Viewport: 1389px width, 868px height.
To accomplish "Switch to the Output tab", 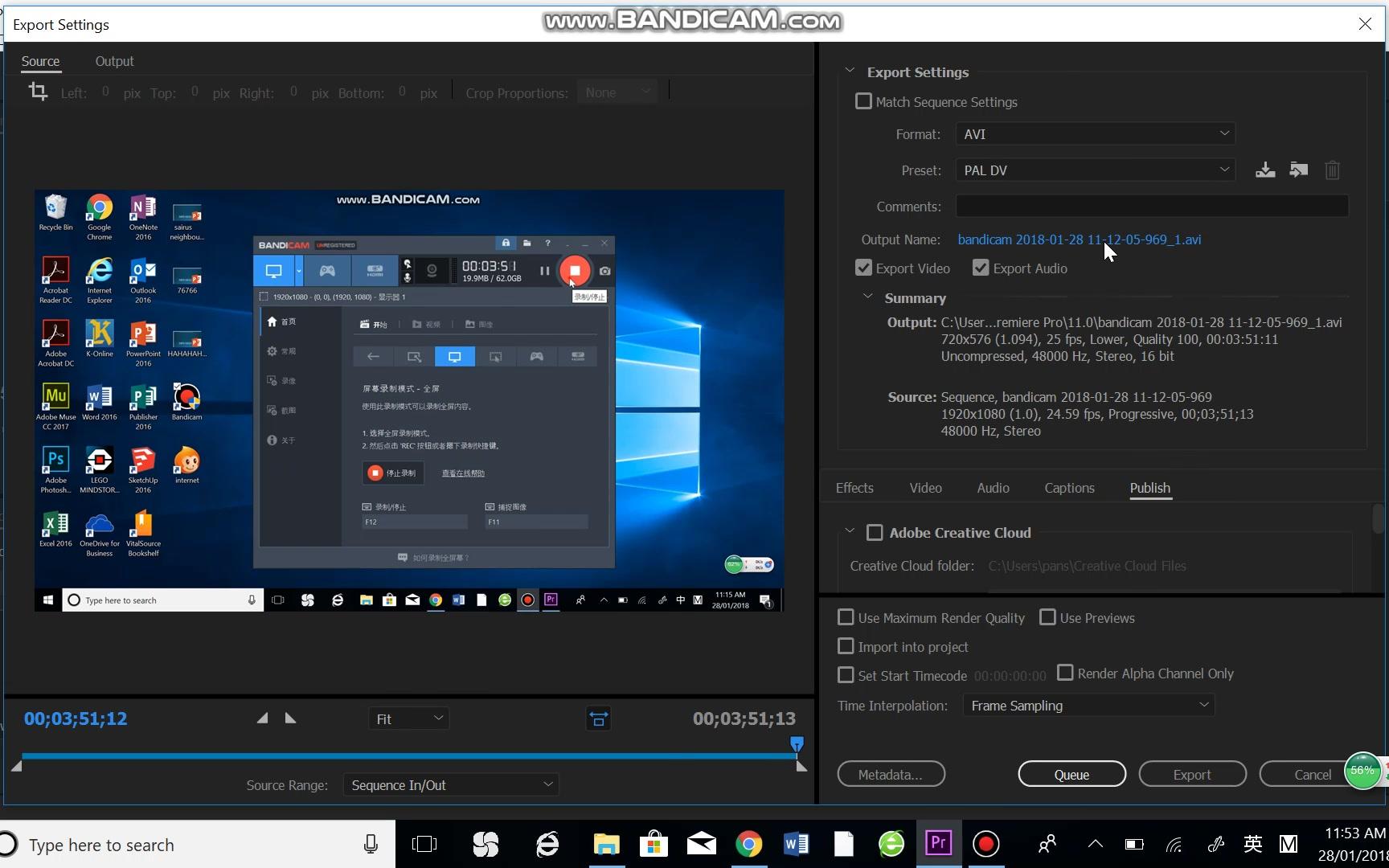I will tap(114, 61).
